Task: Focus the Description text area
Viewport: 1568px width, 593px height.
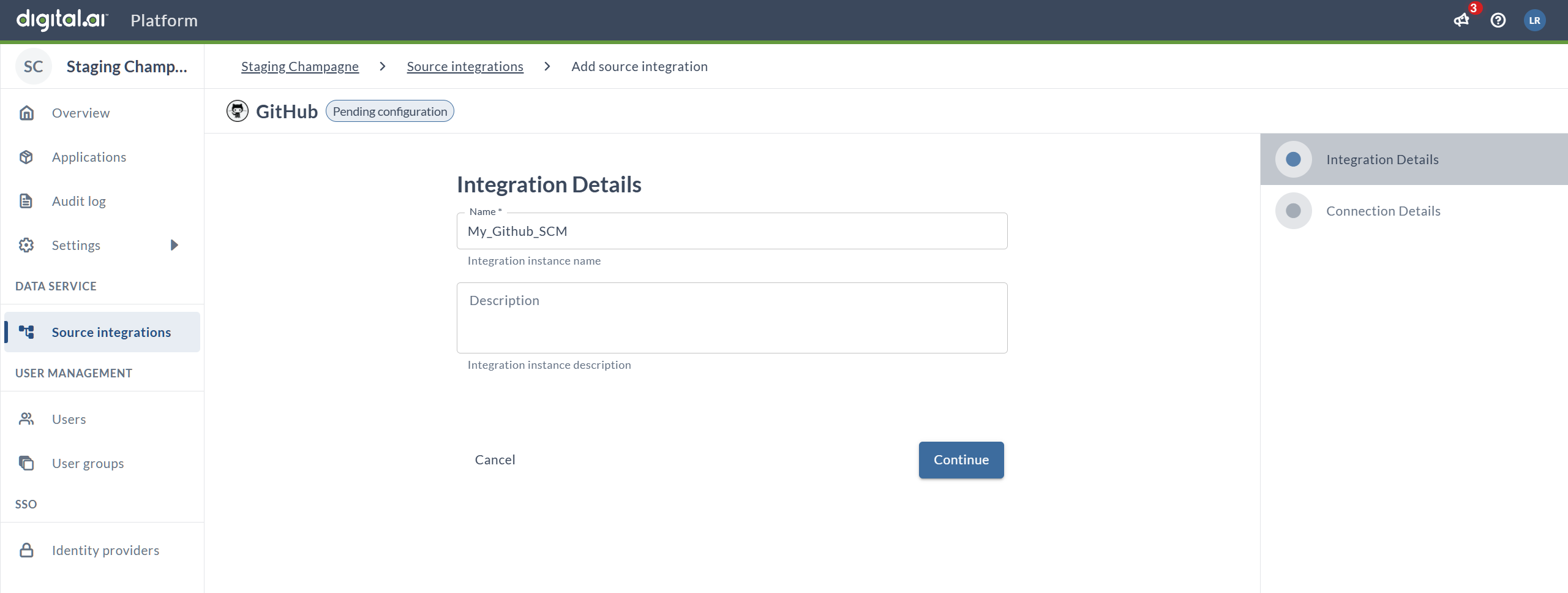Action: coord(732,317)
